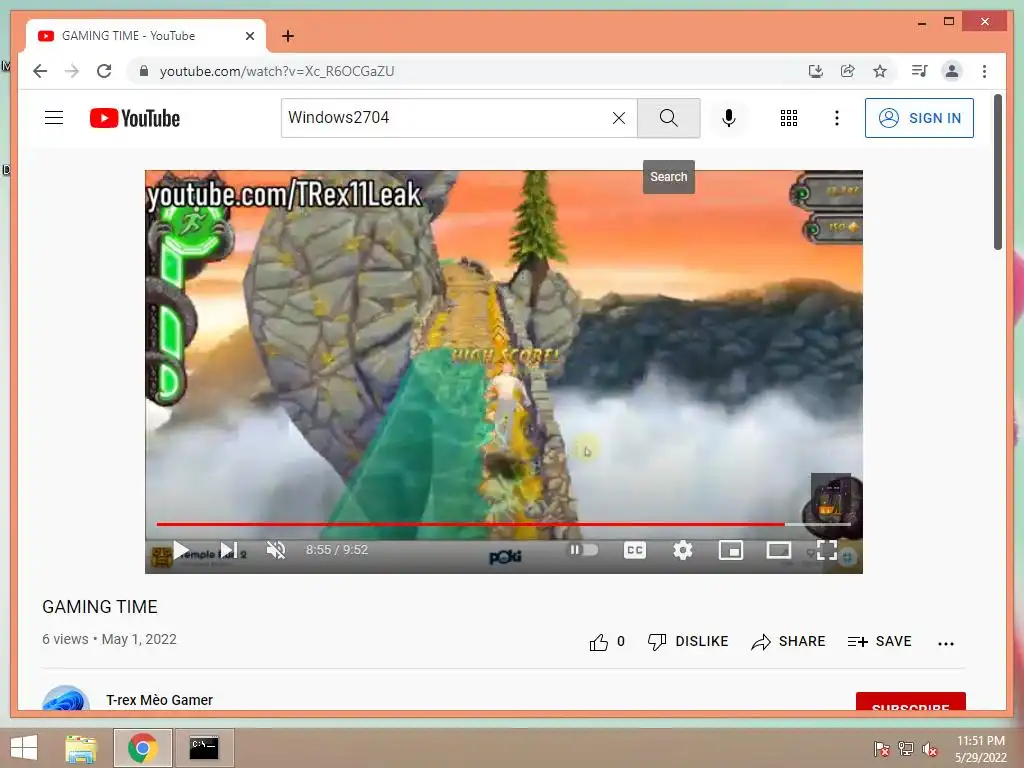Close the GAMING TIME tab

pyautogui.click(x=249, y=36)
